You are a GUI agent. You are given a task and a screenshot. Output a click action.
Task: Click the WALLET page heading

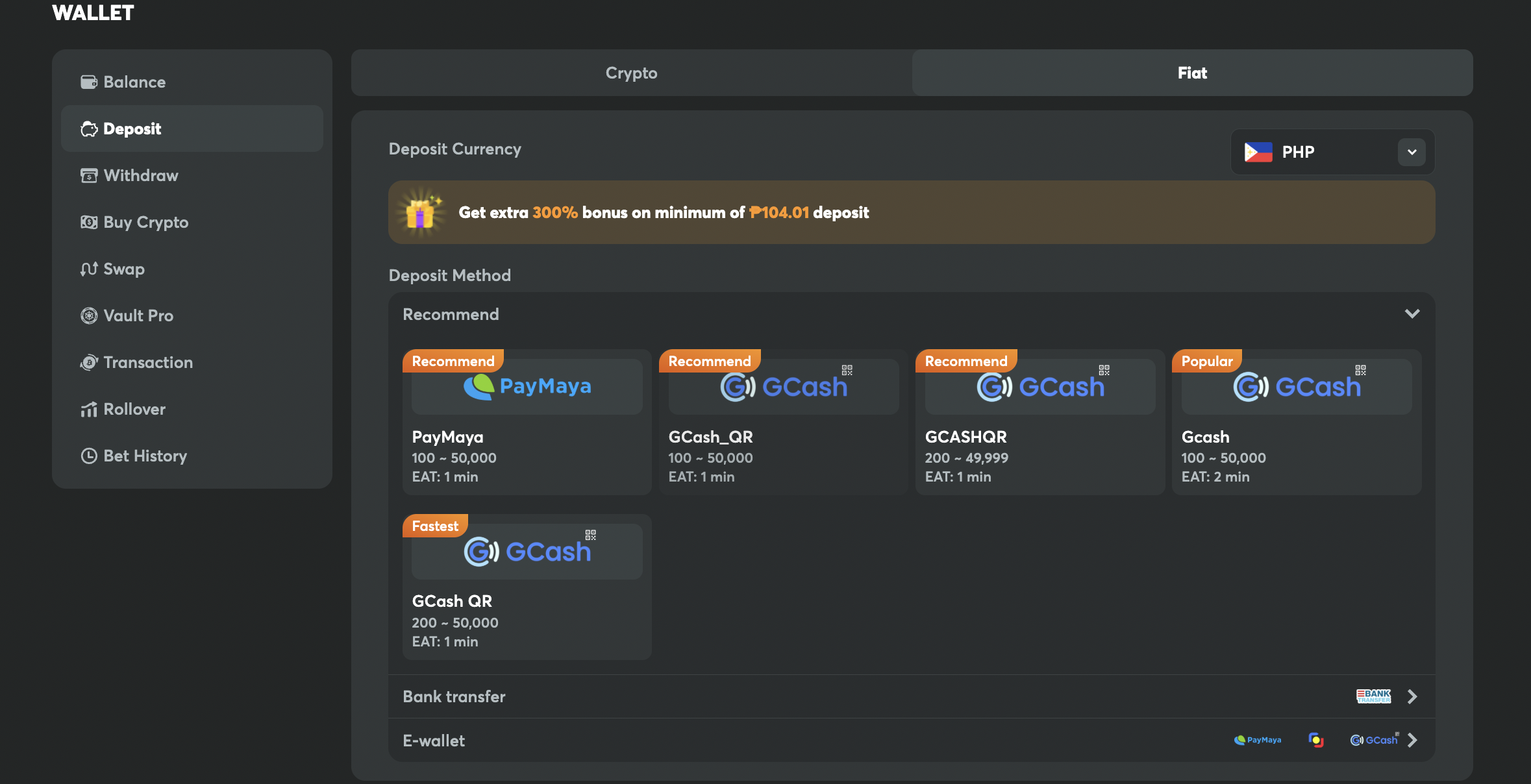click(93, 12)
